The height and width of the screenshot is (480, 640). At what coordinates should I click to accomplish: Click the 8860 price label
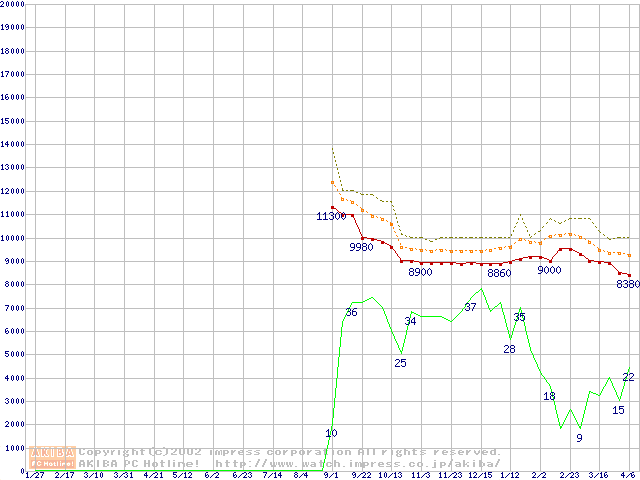(499, 273)
